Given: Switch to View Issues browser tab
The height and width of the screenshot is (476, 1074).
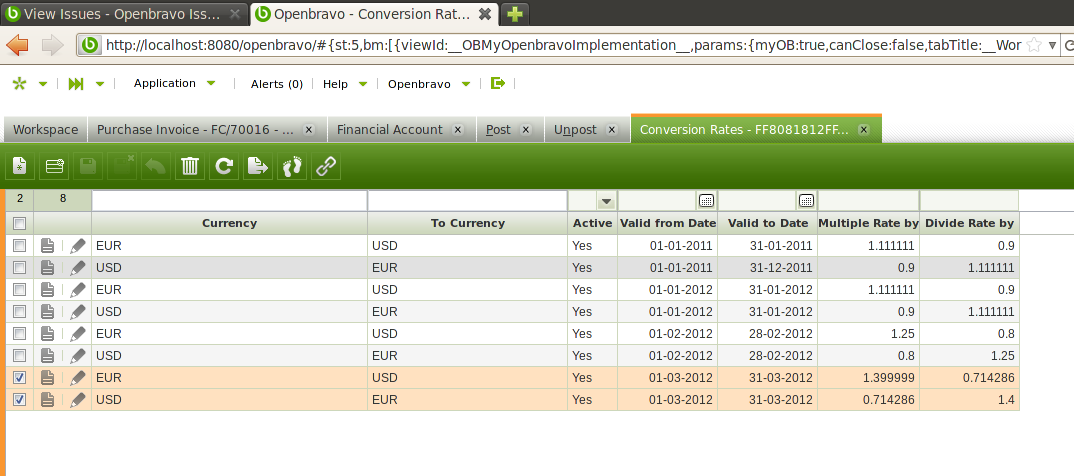Looking at the screenshot, I should click(123, 13).
